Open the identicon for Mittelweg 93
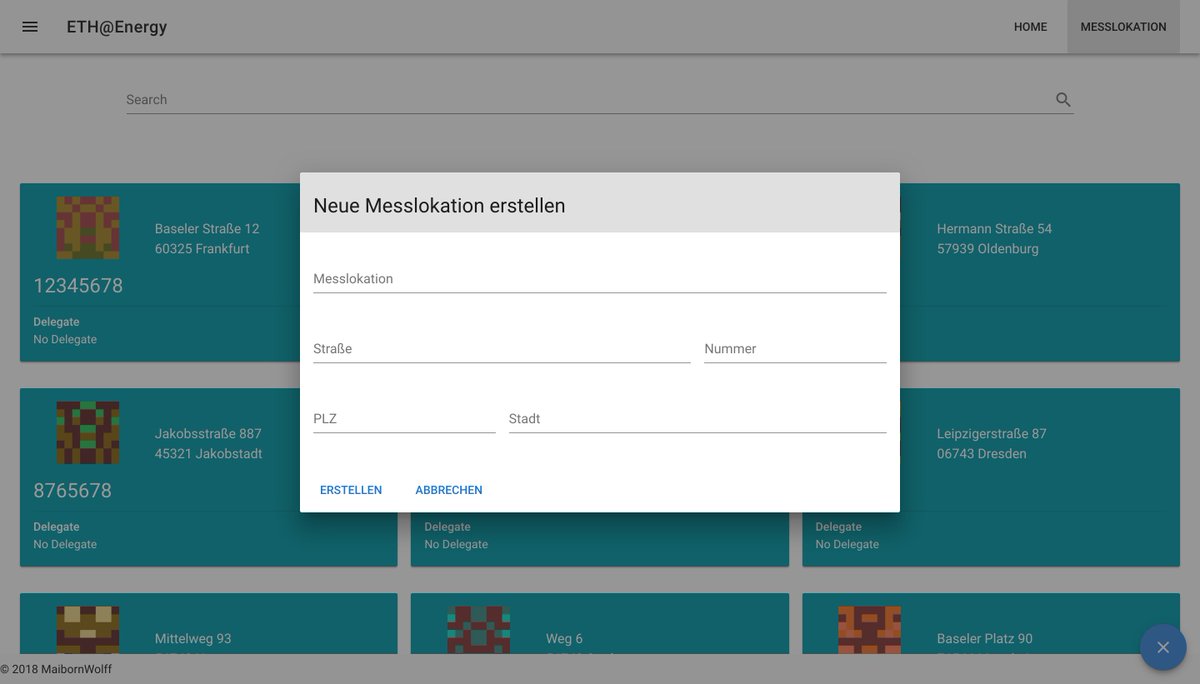Image resolution: width=1200 pixels, height=684 pixels. (88, 630)
